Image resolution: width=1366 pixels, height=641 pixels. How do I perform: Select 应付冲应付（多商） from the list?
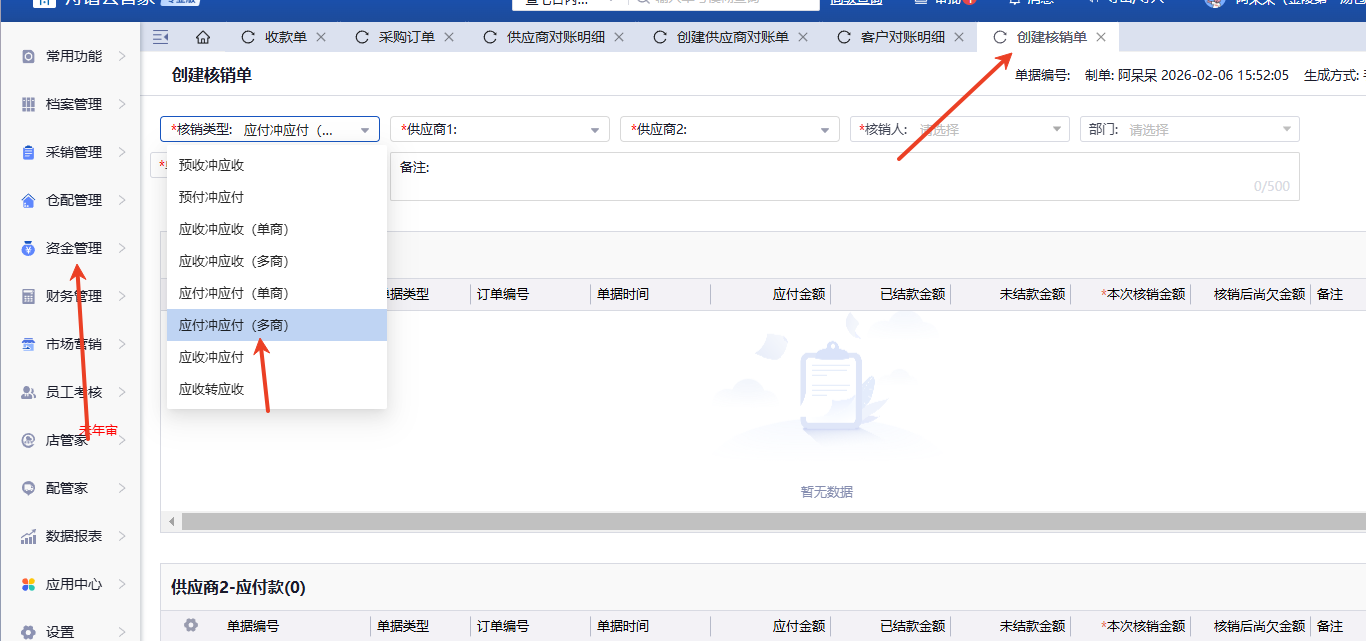[234, 325]
